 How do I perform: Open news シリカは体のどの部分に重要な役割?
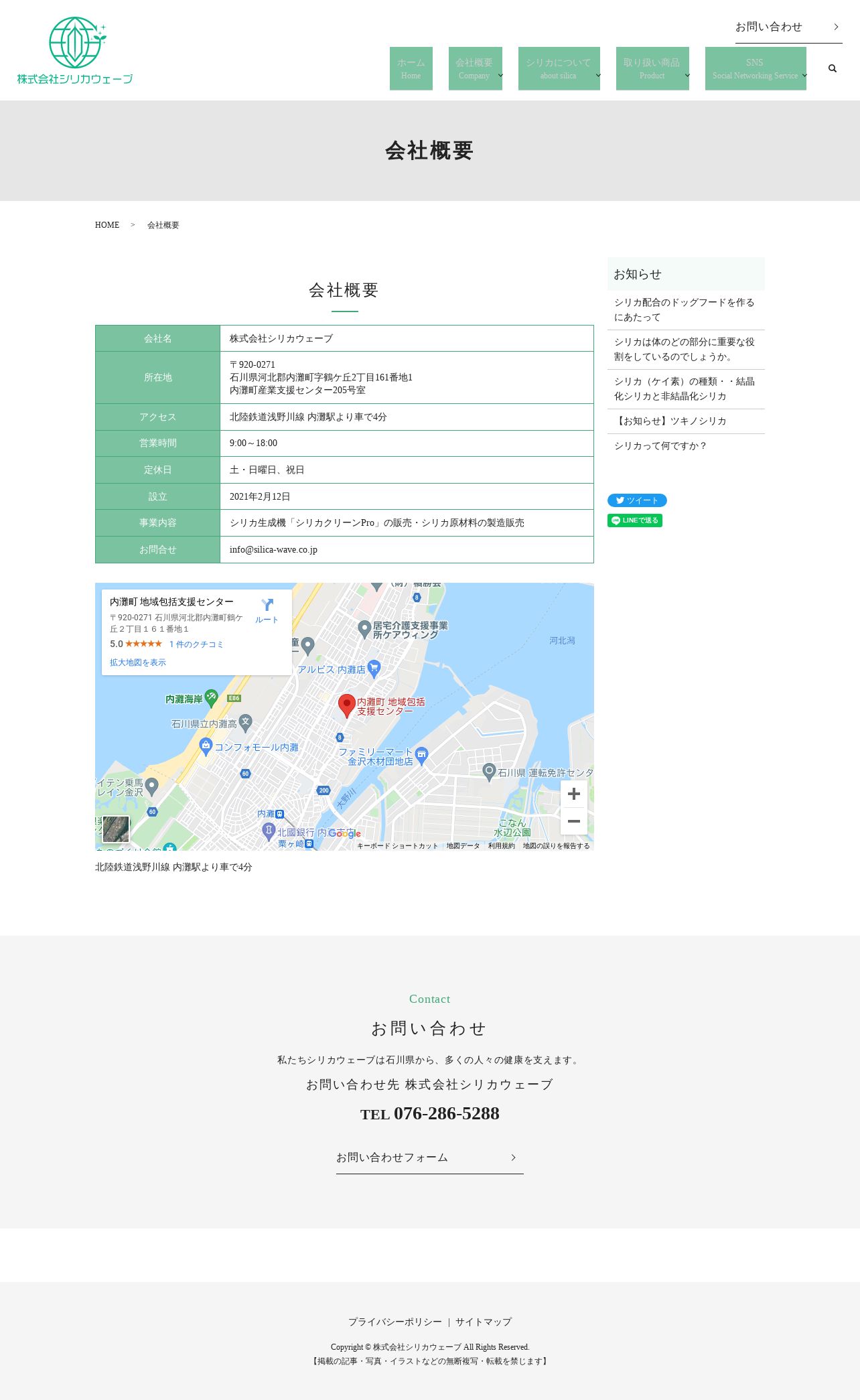click(x=686, y=350)
